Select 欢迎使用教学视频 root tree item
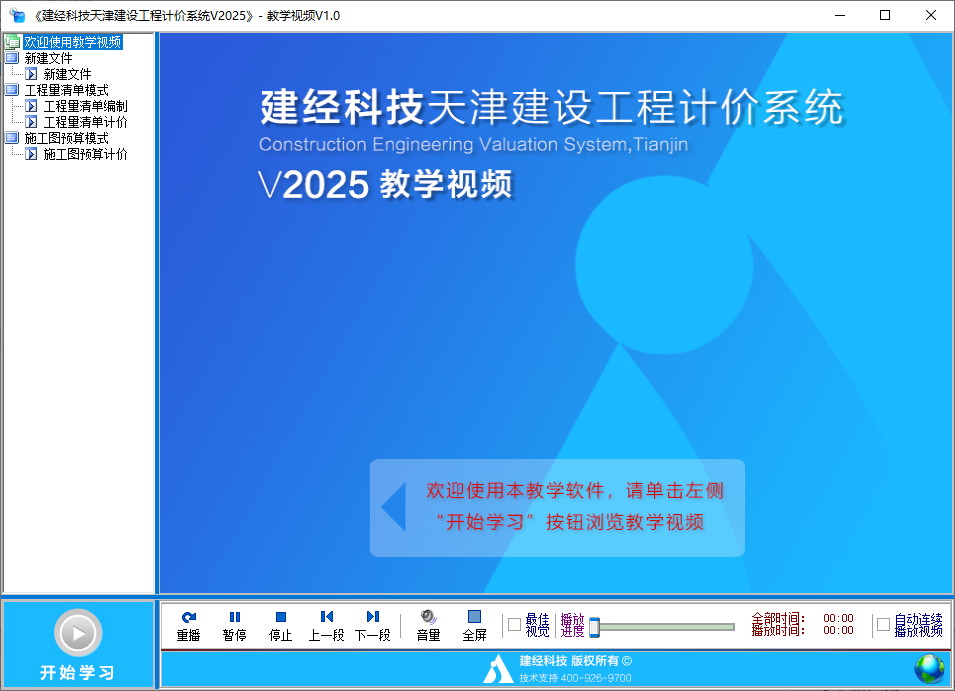The image size is (955, 691). pos(72,42)
